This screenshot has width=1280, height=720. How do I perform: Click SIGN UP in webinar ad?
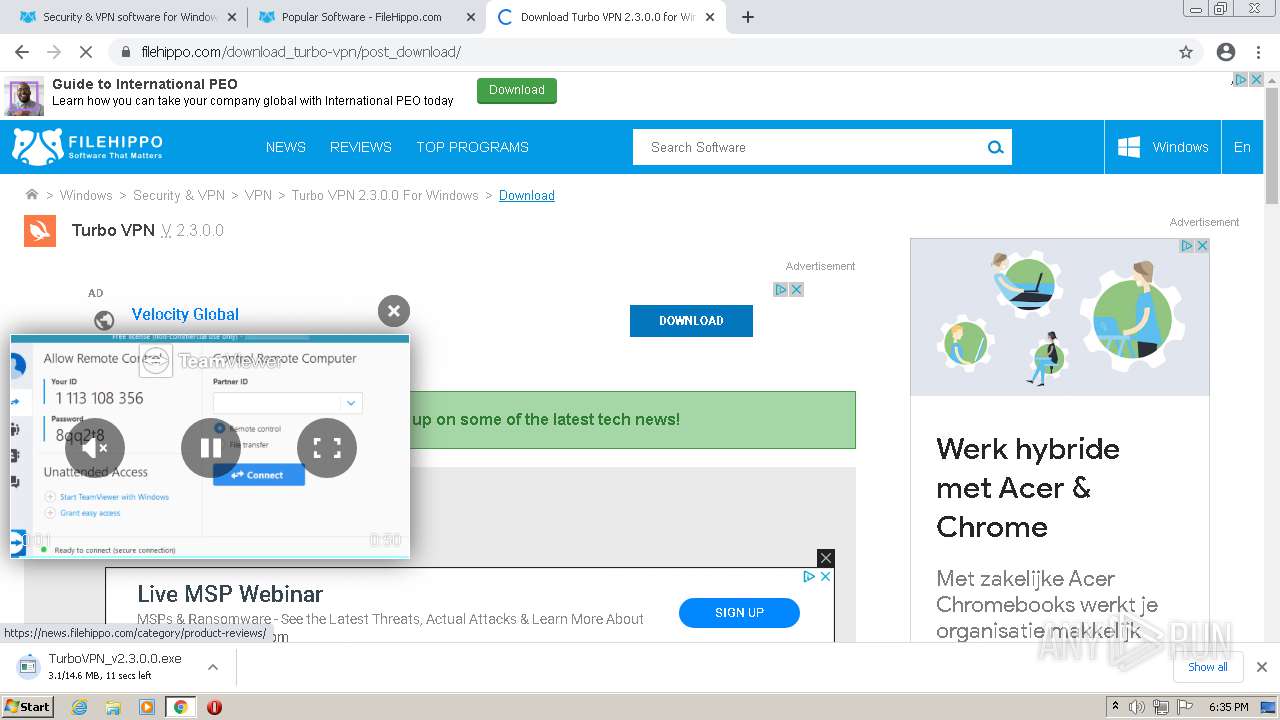[739, 613]
